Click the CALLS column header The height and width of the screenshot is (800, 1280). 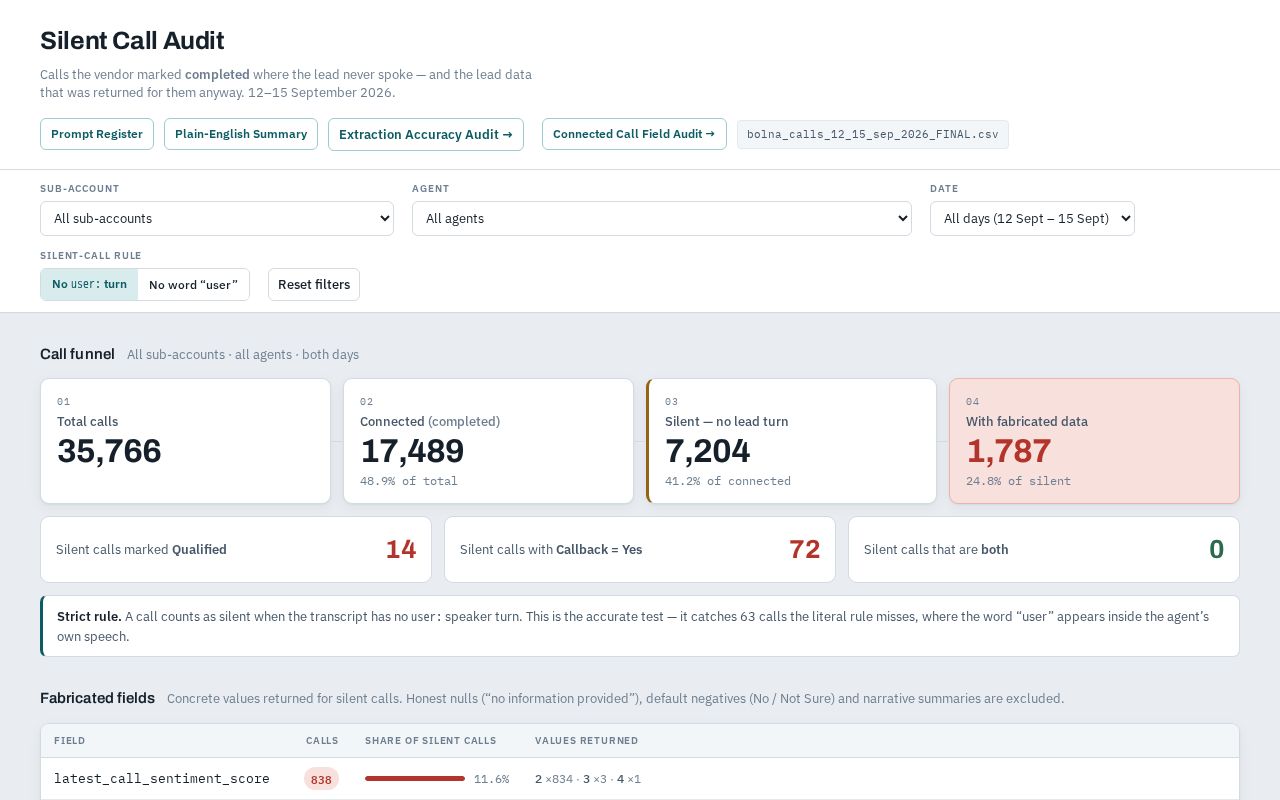[x=322, y=741]
